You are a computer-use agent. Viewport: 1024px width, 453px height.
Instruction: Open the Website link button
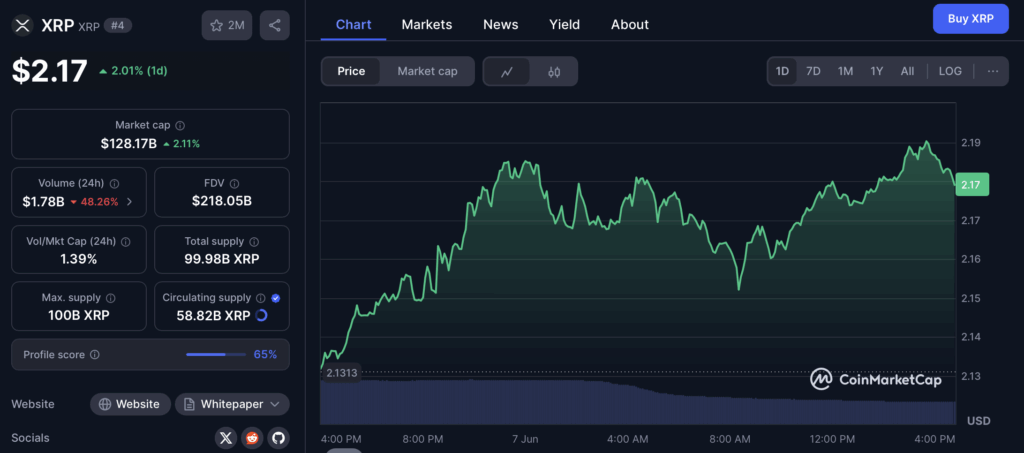pyautogui.click(x=130, y=404)
